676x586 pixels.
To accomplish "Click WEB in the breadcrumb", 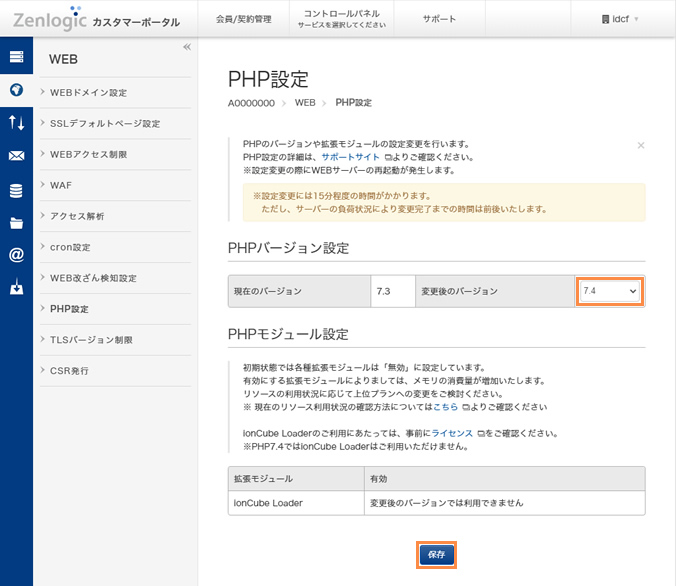I will click(x=305, y=103).
